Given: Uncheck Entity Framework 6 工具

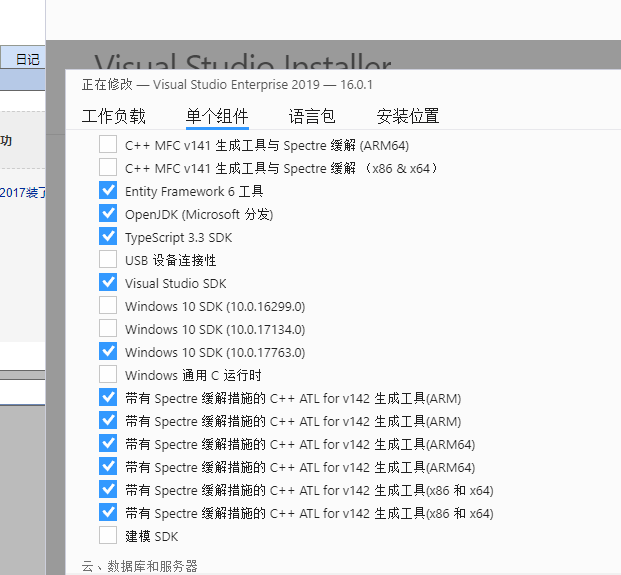Looking at the screenshot, I should pos(108,190).
